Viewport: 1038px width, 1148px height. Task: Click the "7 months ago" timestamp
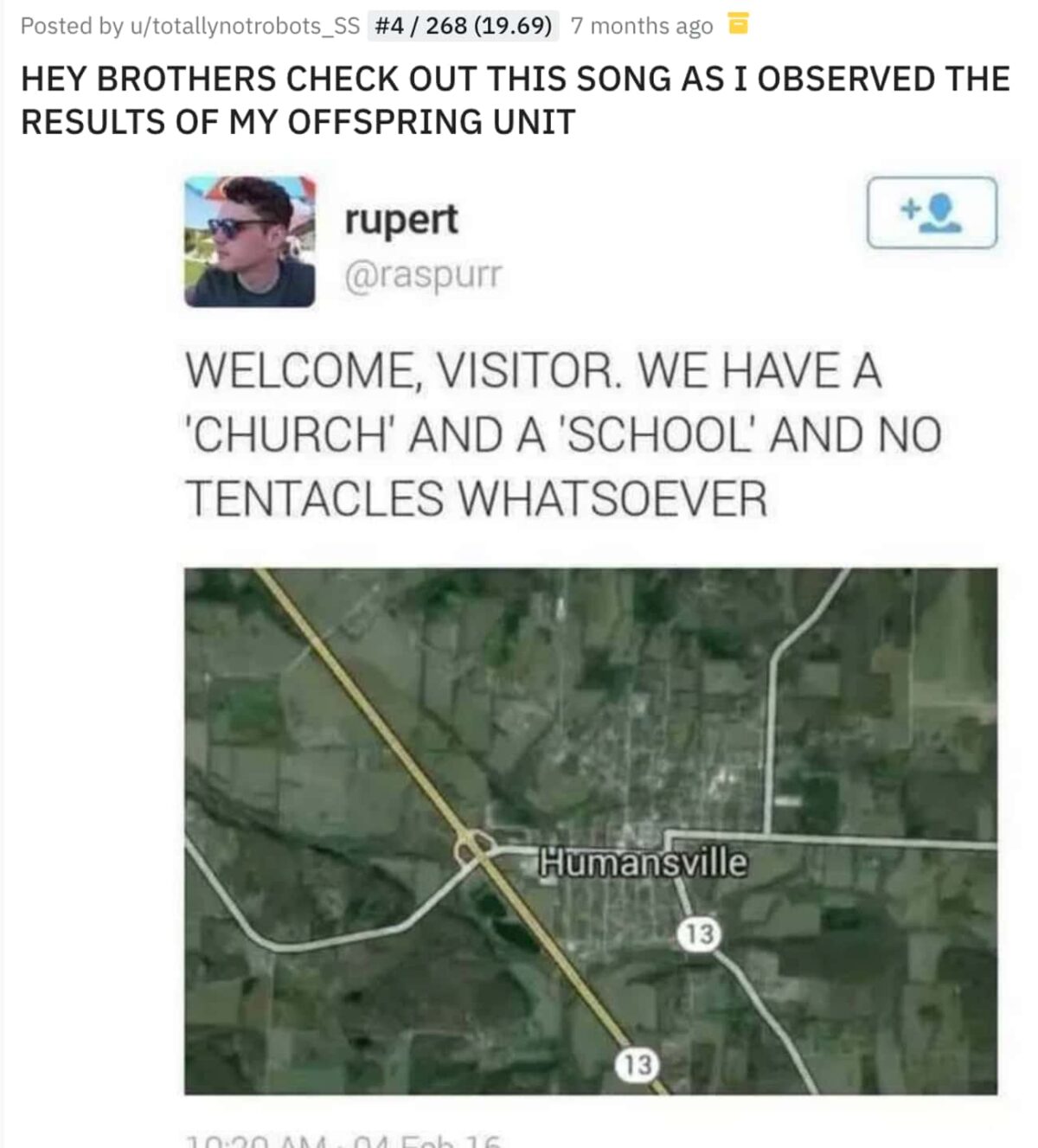coord(642,26)
